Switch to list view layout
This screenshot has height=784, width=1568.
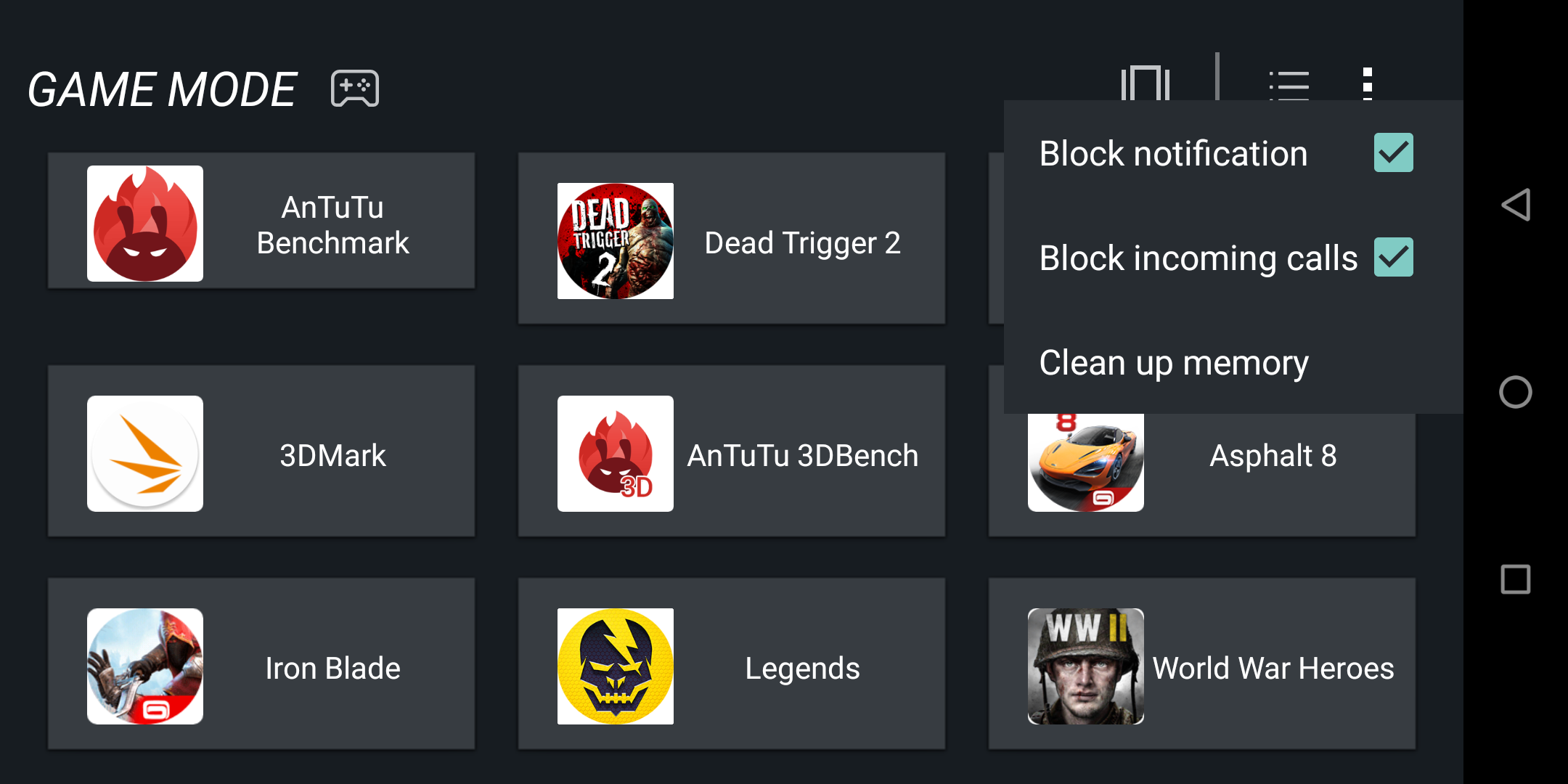click(x=1289, y=85)
